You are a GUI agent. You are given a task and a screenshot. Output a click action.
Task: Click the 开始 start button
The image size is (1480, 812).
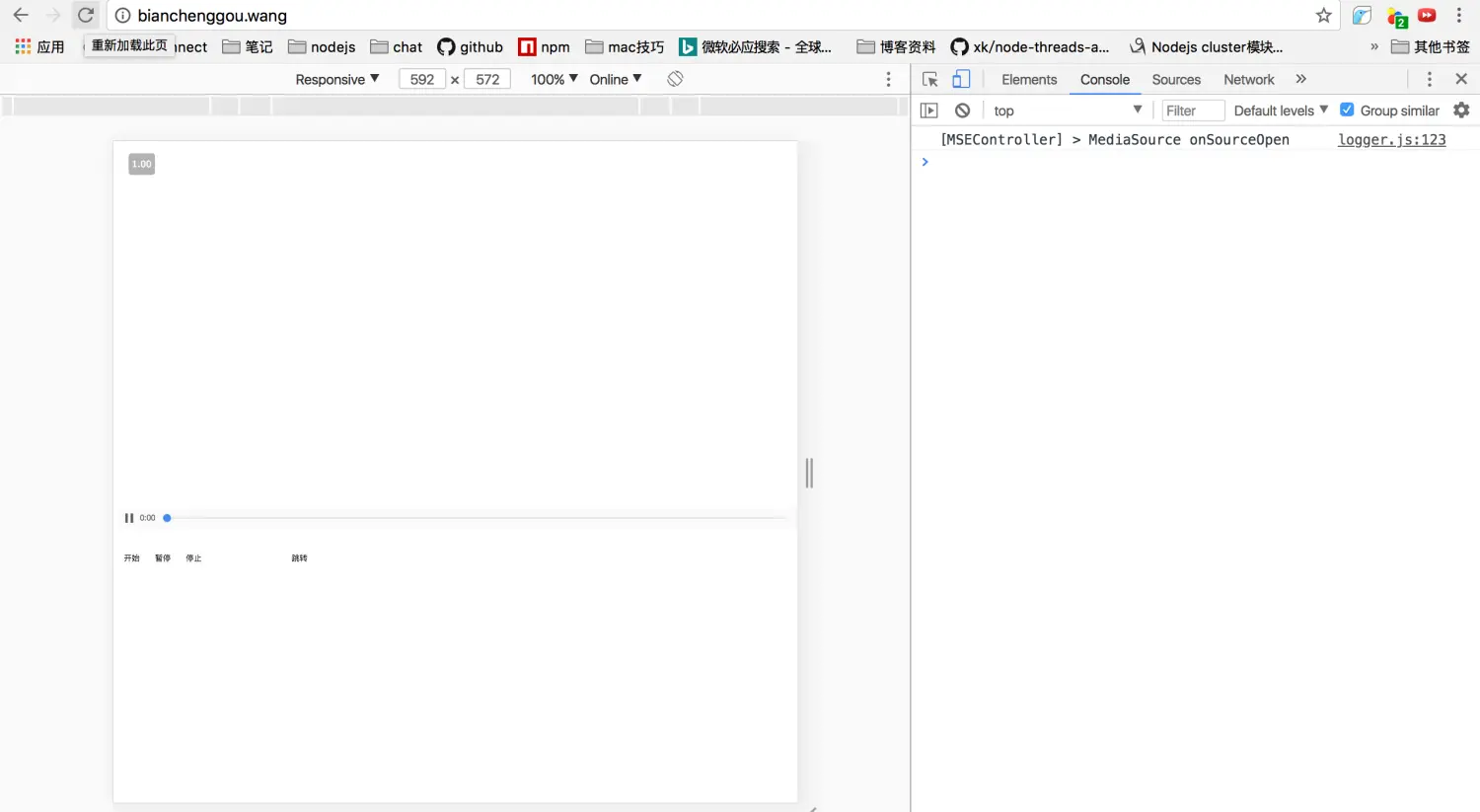point(132,558)
